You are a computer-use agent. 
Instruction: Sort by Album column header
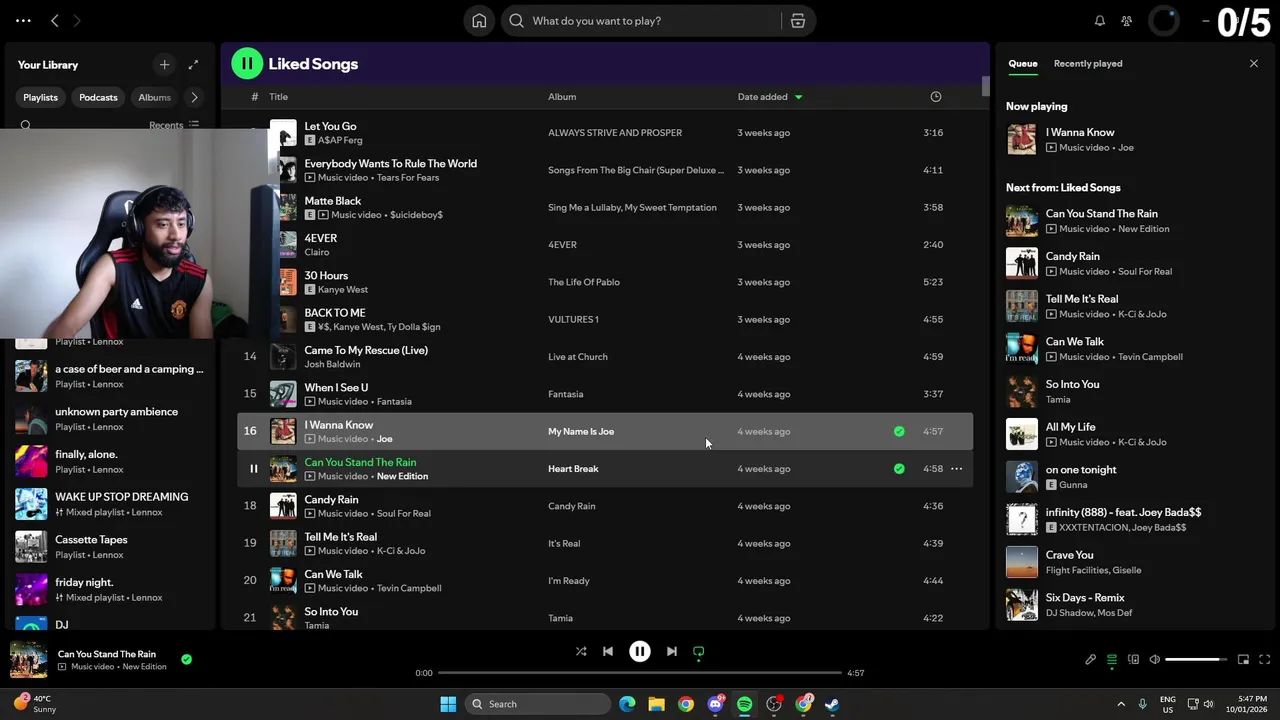point(562,97)
